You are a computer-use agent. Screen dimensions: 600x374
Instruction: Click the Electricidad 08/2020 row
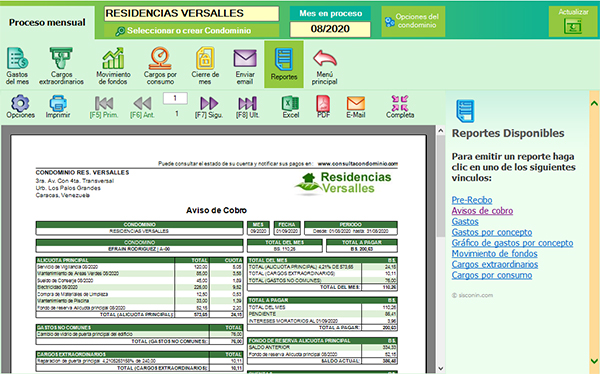point(139,287)
